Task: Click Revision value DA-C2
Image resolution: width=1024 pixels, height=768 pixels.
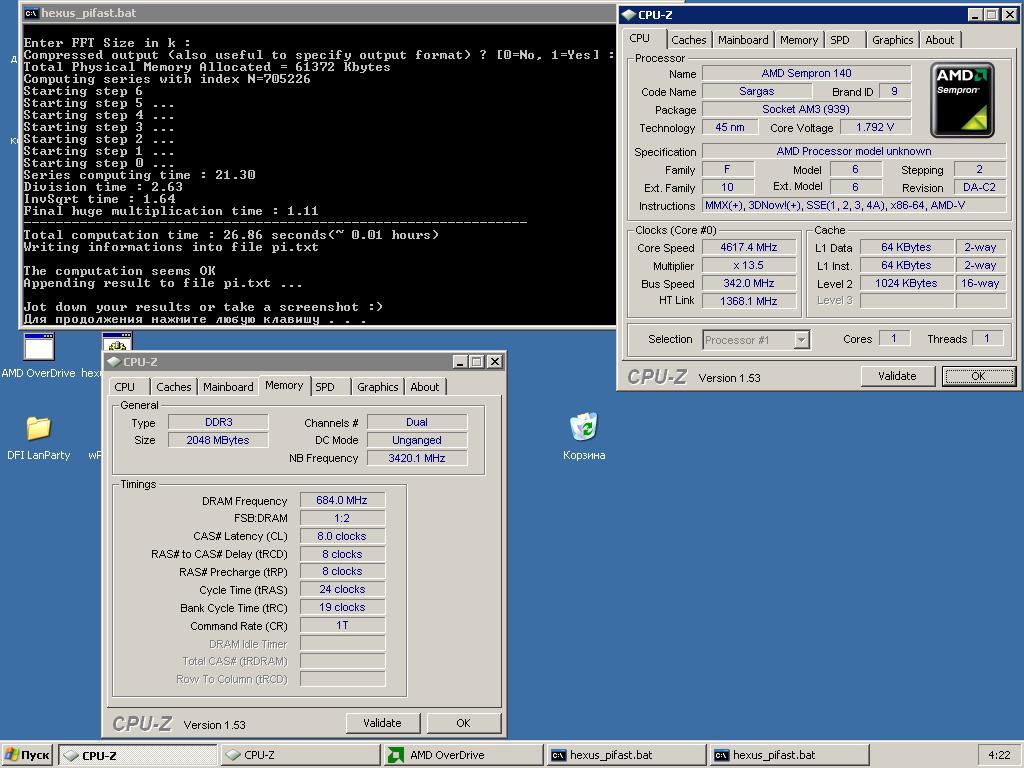Action: (980, 187)
